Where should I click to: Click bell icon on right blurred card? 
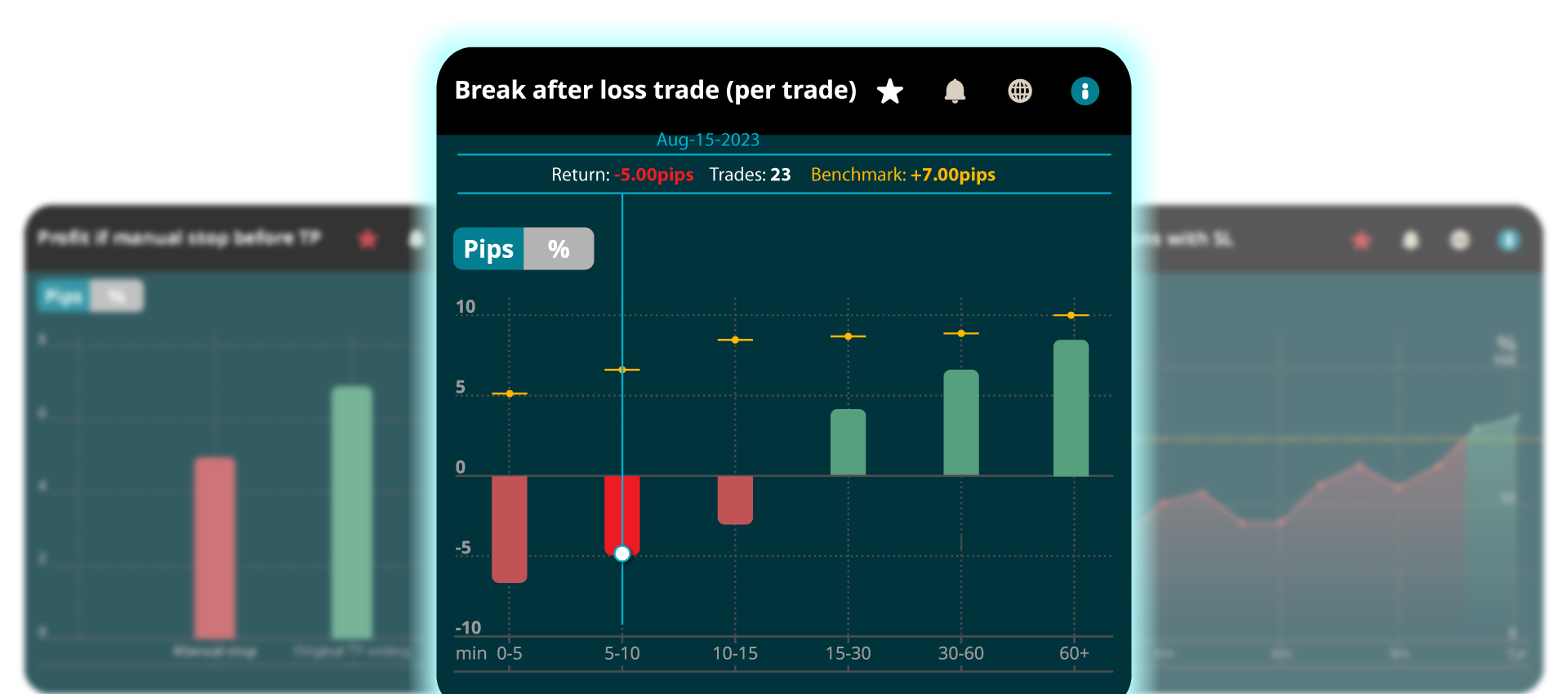(x=1410, y=241)
